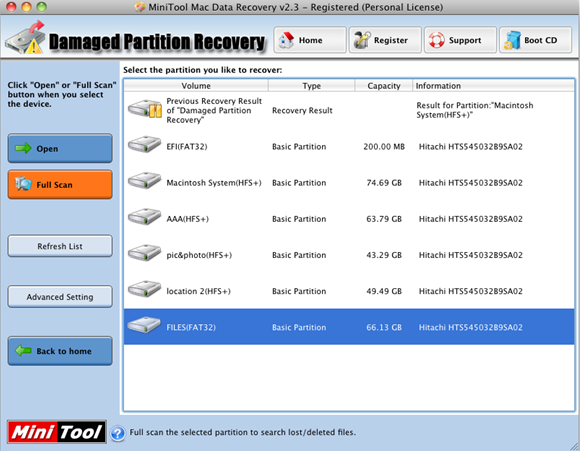580x451 pixels.
Task: Click the window resize grip corner
Action: (574, 446)
